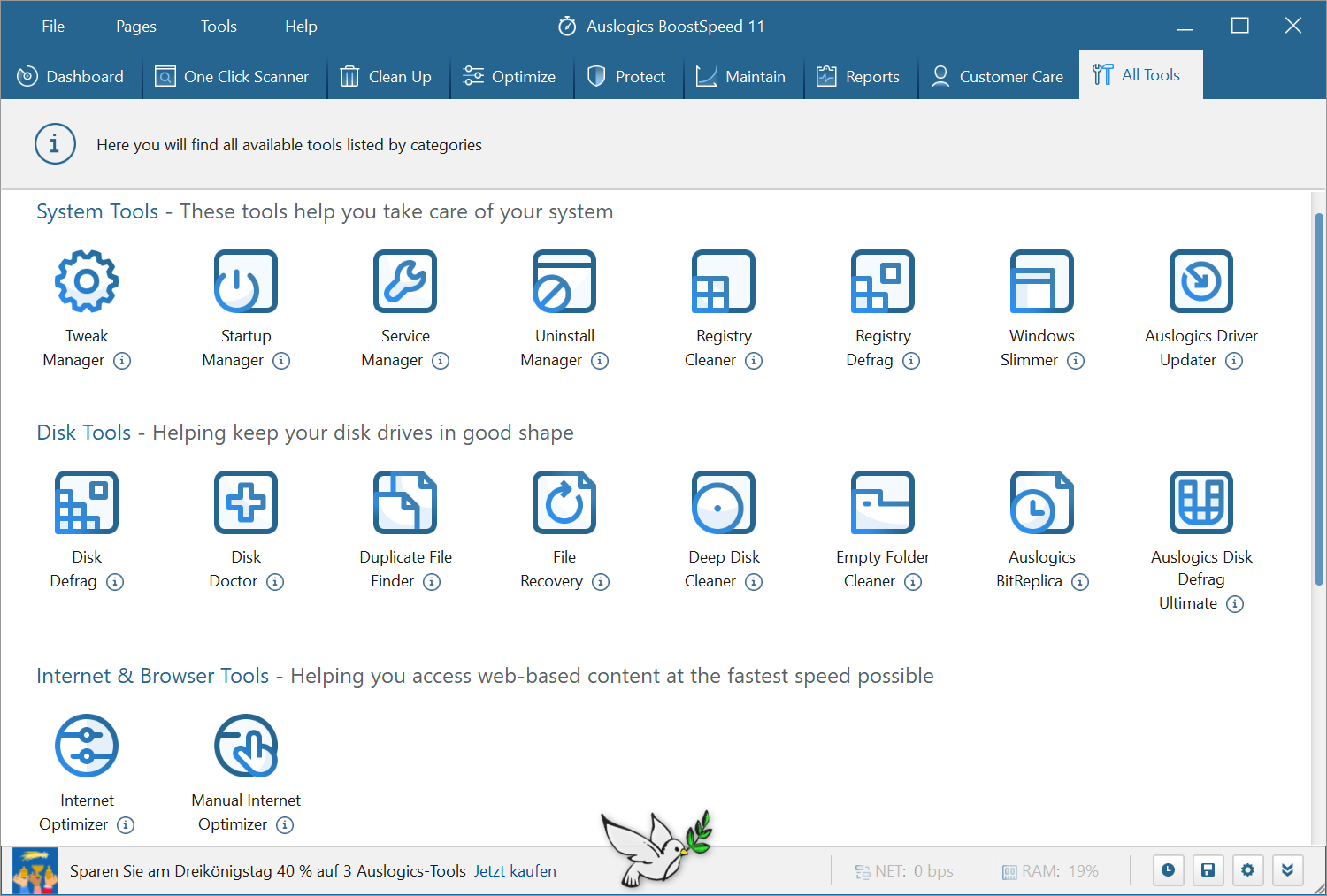Launch Uninstall Manager

(x=564, y=281)
